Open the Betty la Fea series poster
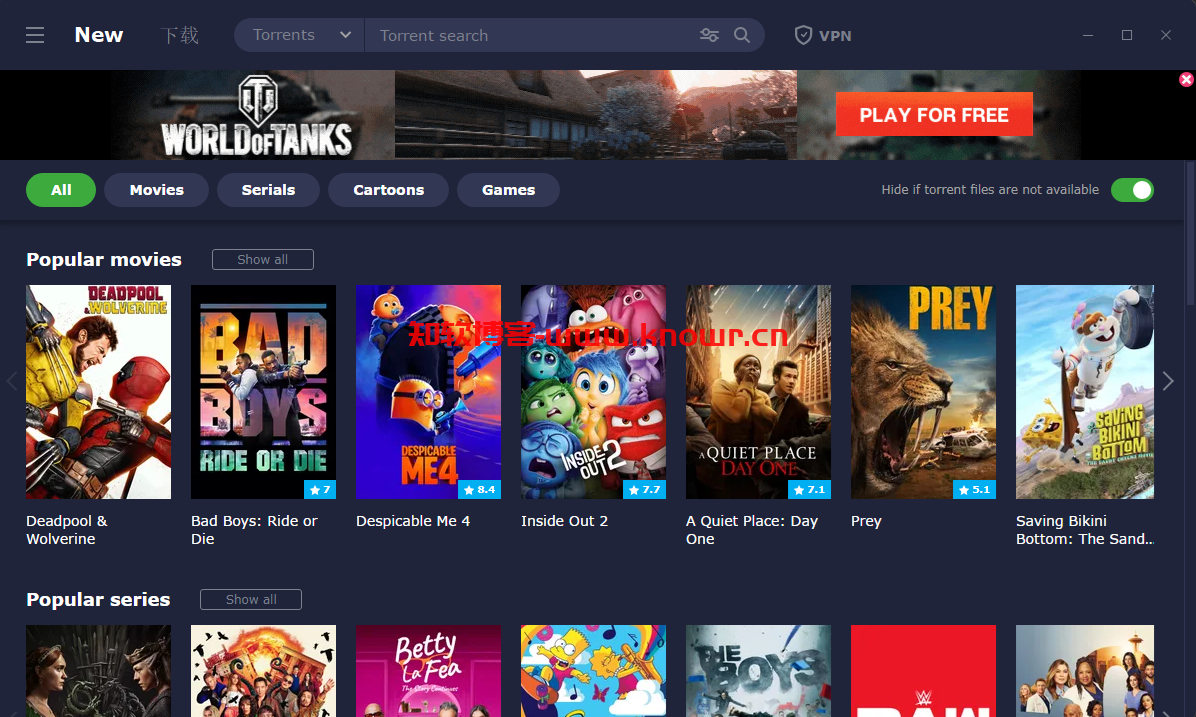Viewport: 1196px width, 717px height. [x=429, y=671]
